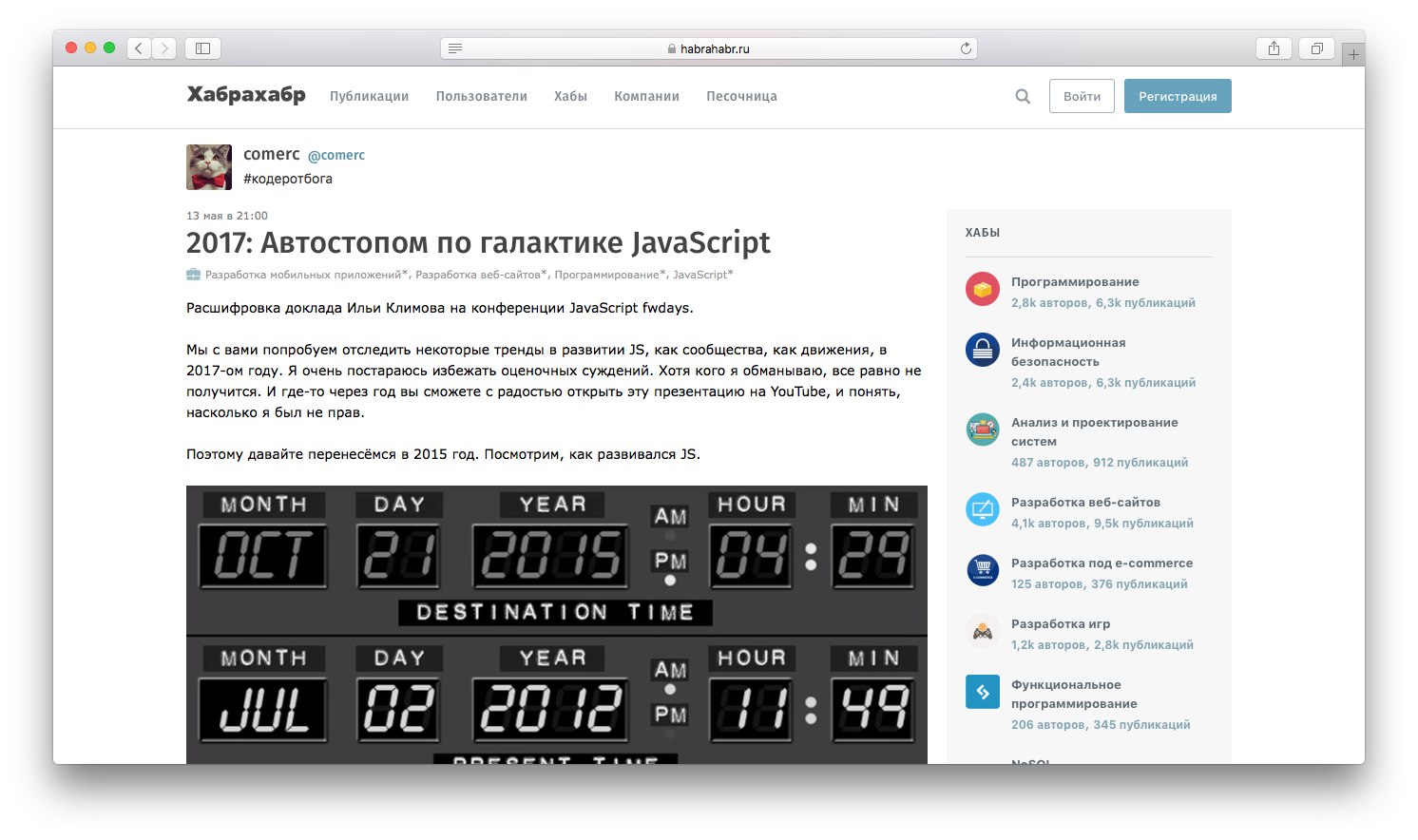Open author name comerc link
1418x840 pixels.
click(272, 154)
